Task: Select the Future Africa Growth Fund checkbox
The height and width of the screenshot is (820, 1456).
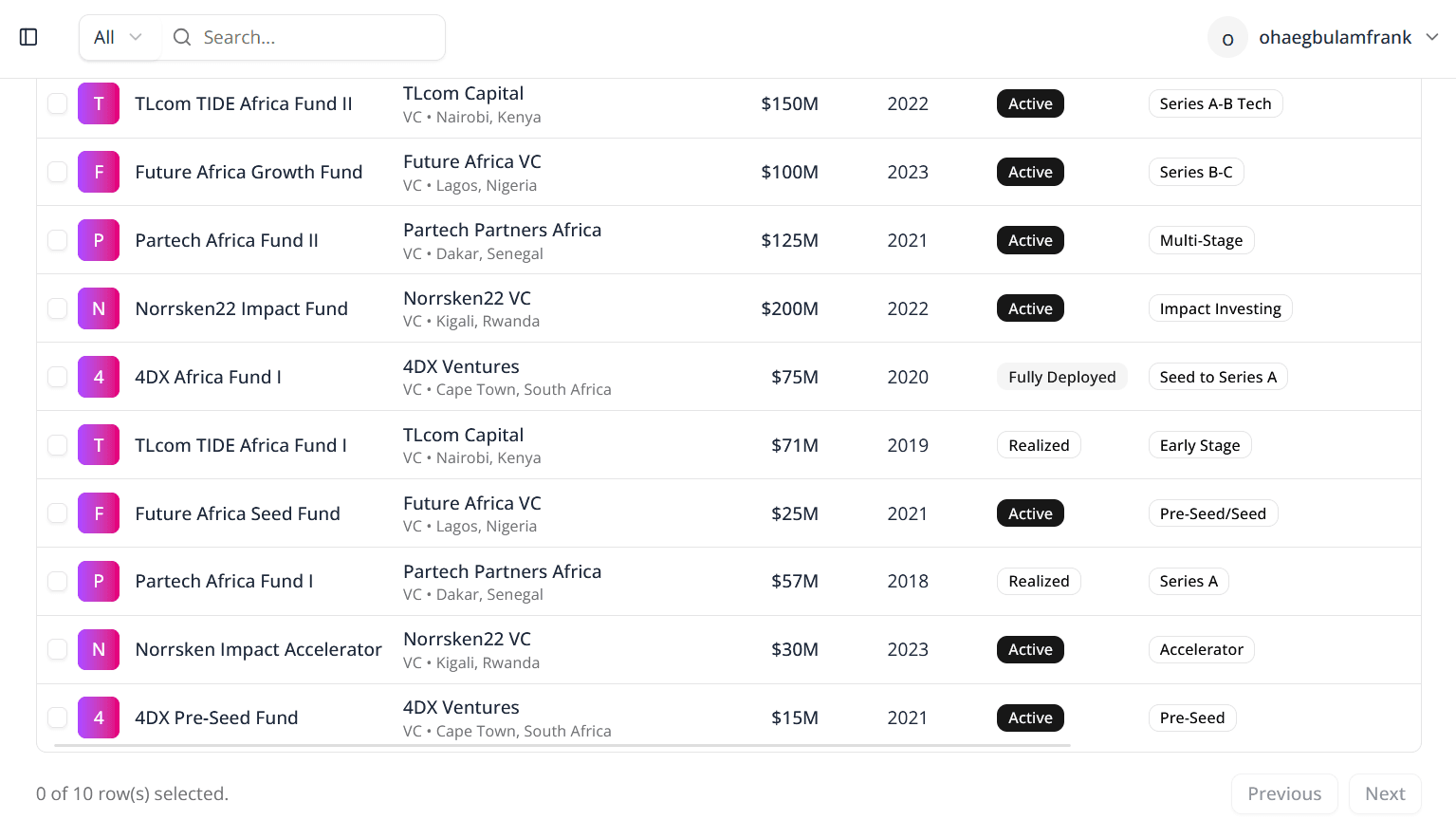Action: 58,172
